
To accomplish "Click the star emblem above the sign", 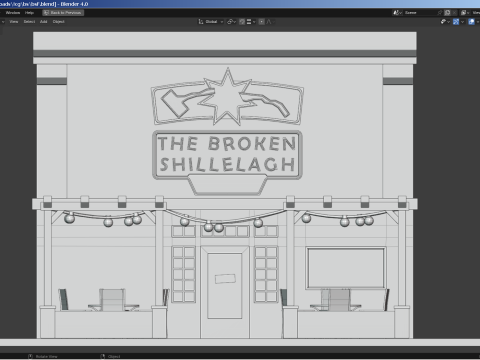I will (x=227, y=97).
